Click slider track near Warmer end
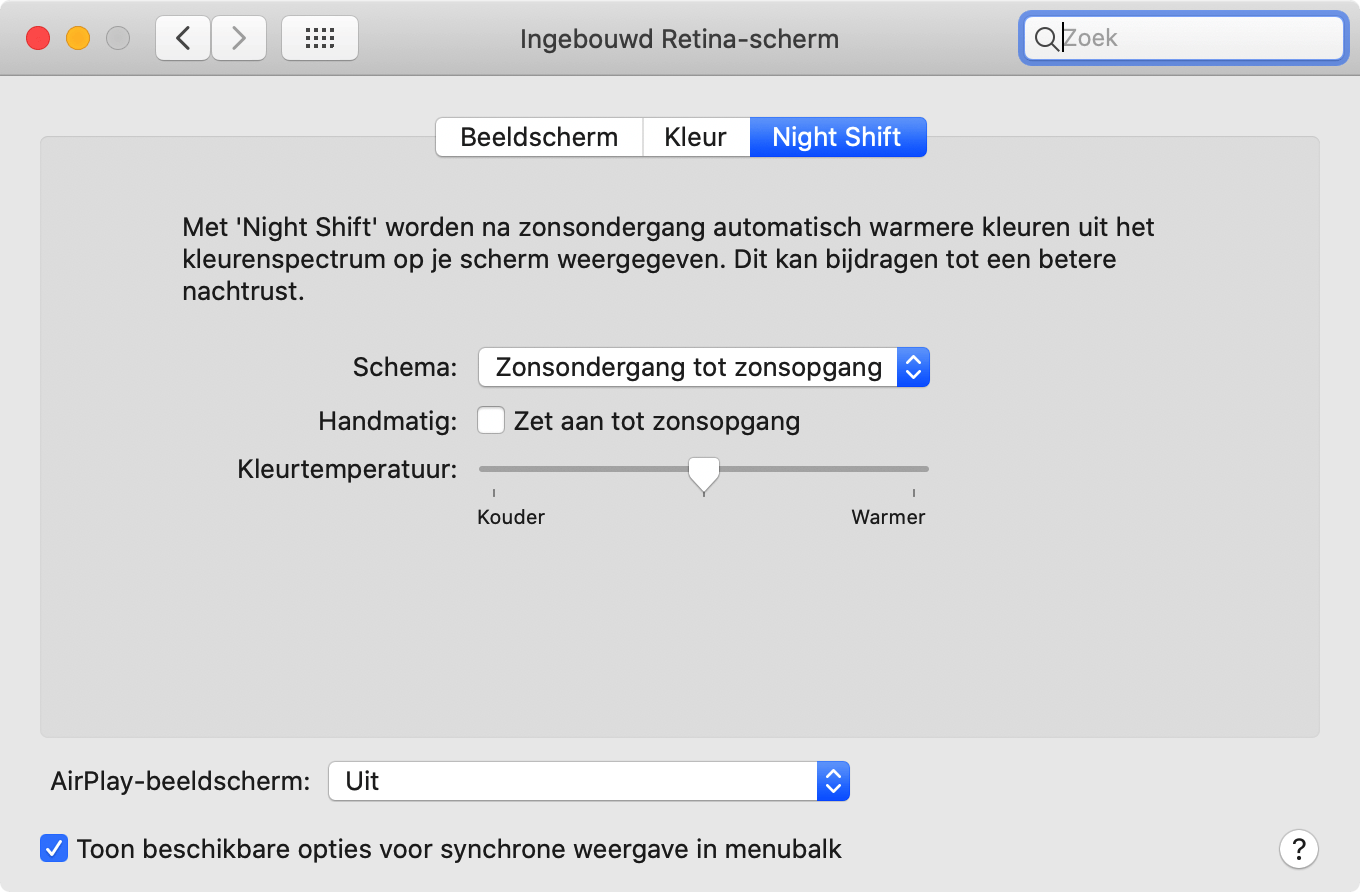This screenshot has width=1360, height=892. pos(900,468)
